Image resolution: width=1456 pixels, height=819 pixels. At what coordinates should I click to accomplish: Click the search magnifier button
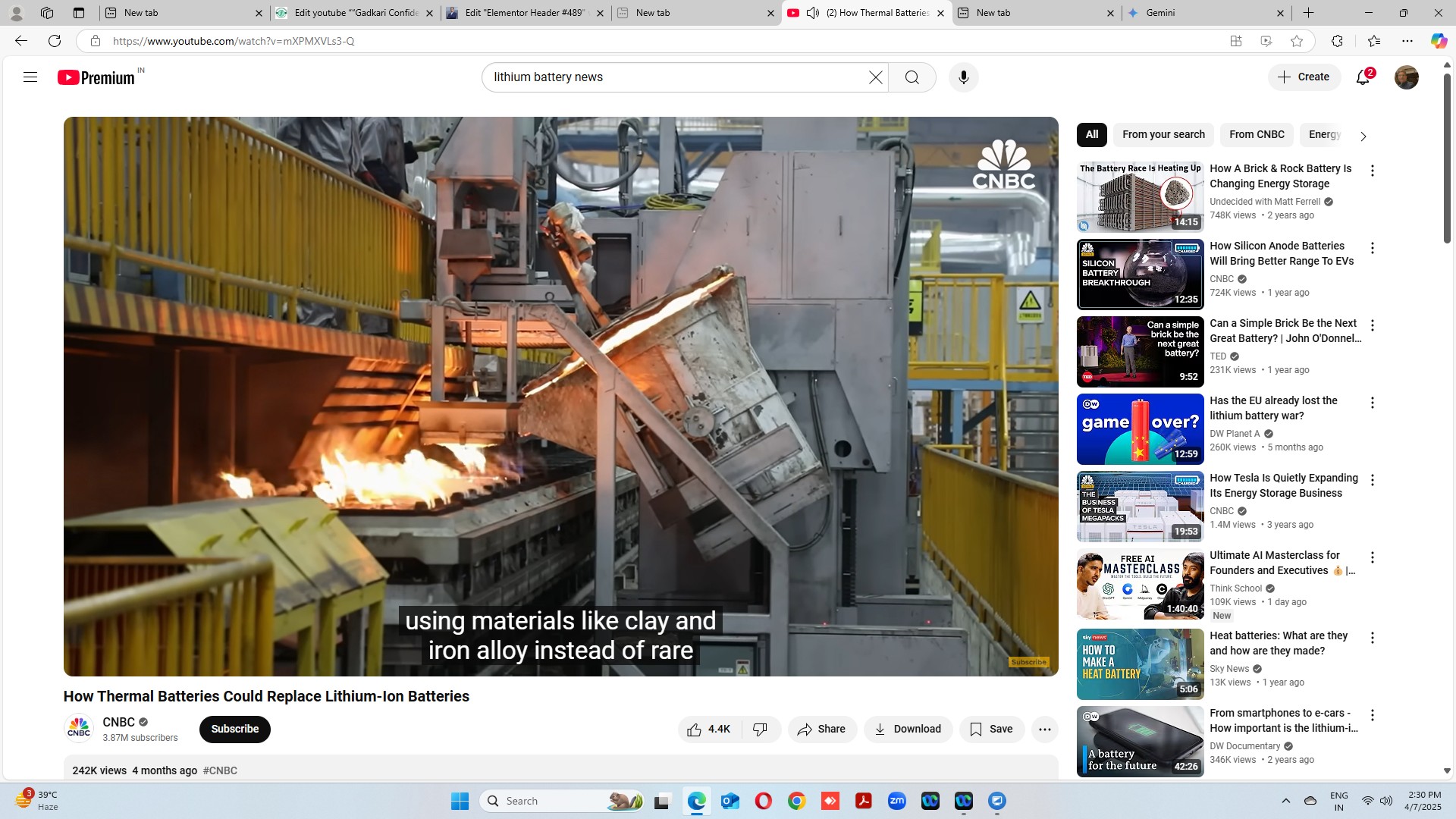912,77
